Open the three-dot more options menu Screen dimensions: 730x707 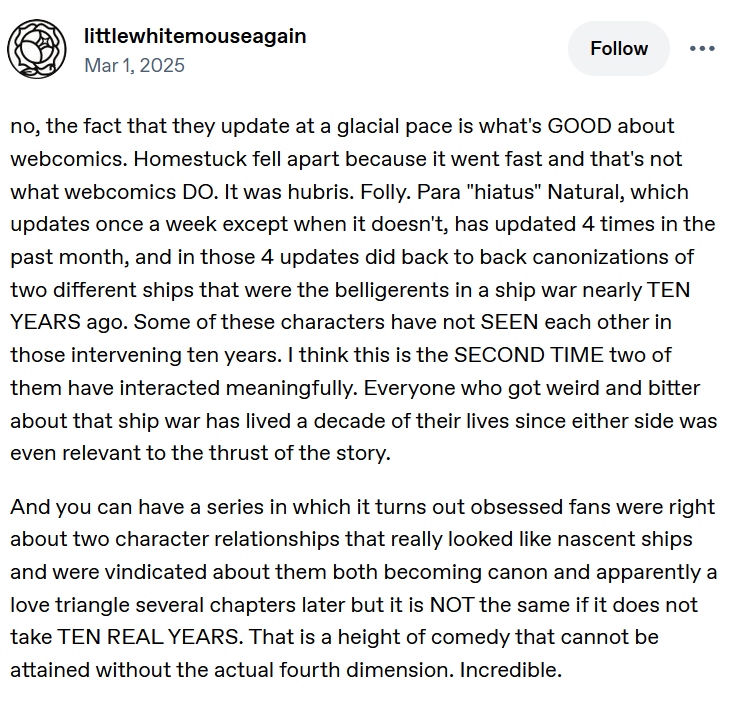(702, 48)
